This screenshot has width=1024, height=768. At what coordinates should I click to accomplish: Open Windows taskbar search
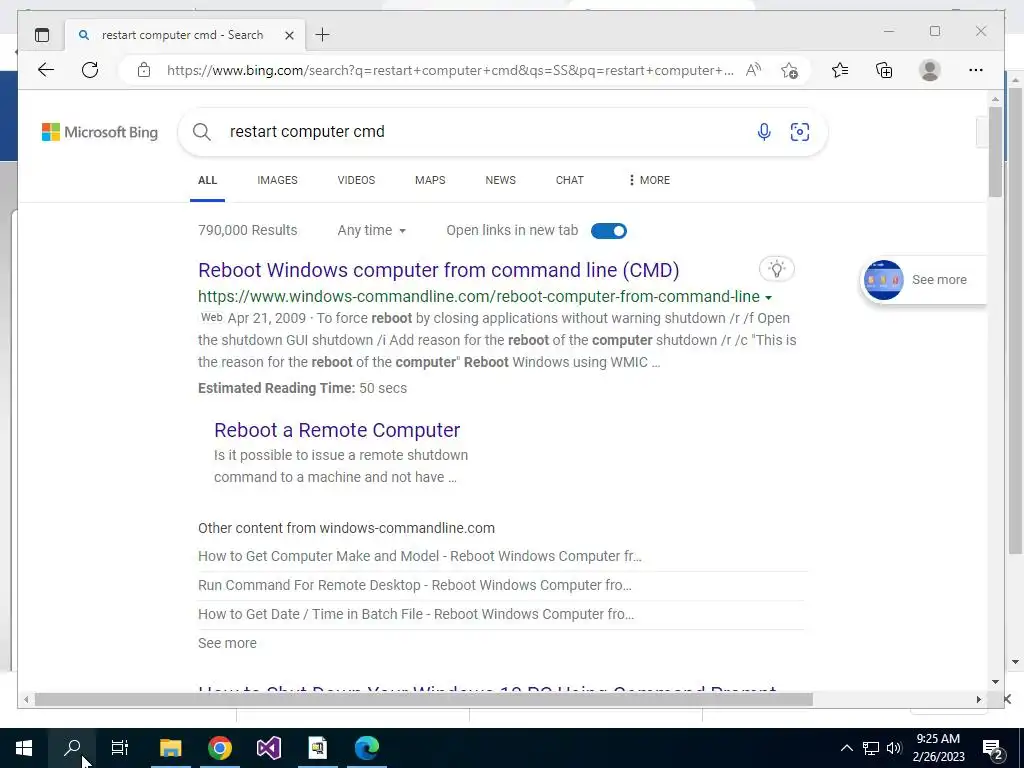(x=72, y=748)
